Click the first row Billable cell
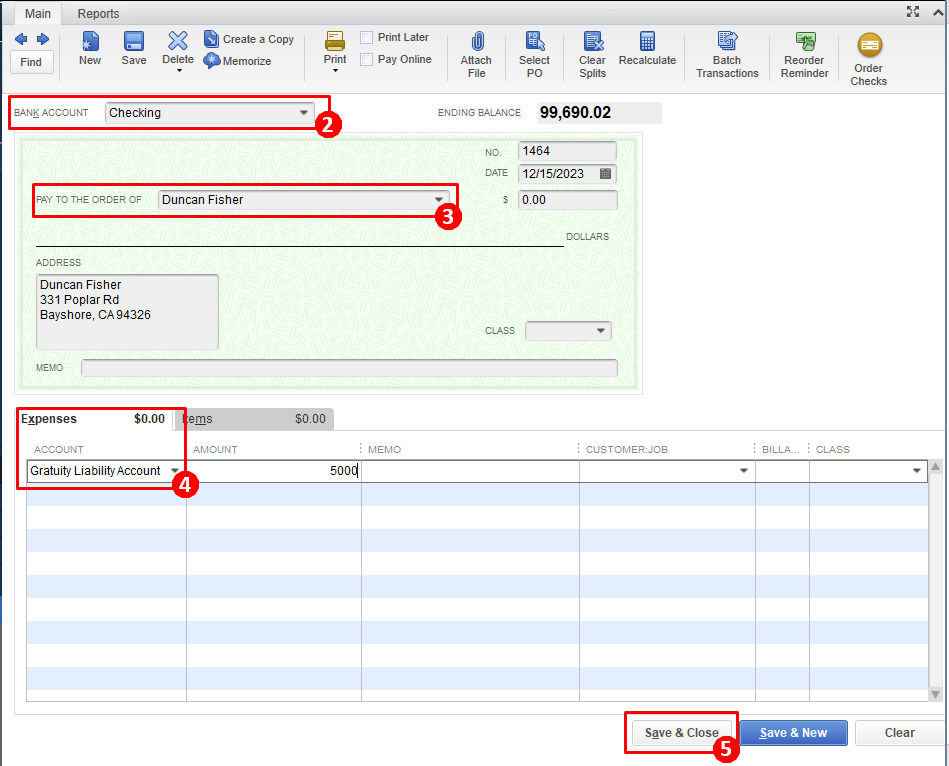The height and width of the screenshot is (766, 949). point(782,471)
